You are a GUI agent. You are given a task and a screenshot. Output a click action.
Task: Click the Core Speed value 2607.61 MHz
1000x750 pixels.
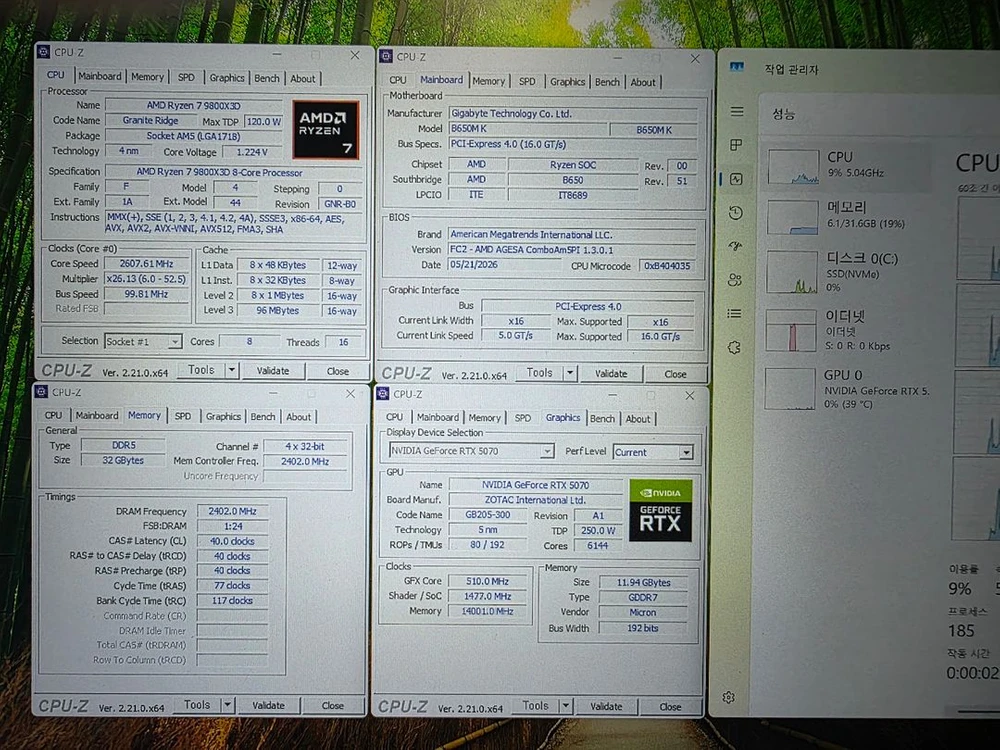tap(147, 263)
